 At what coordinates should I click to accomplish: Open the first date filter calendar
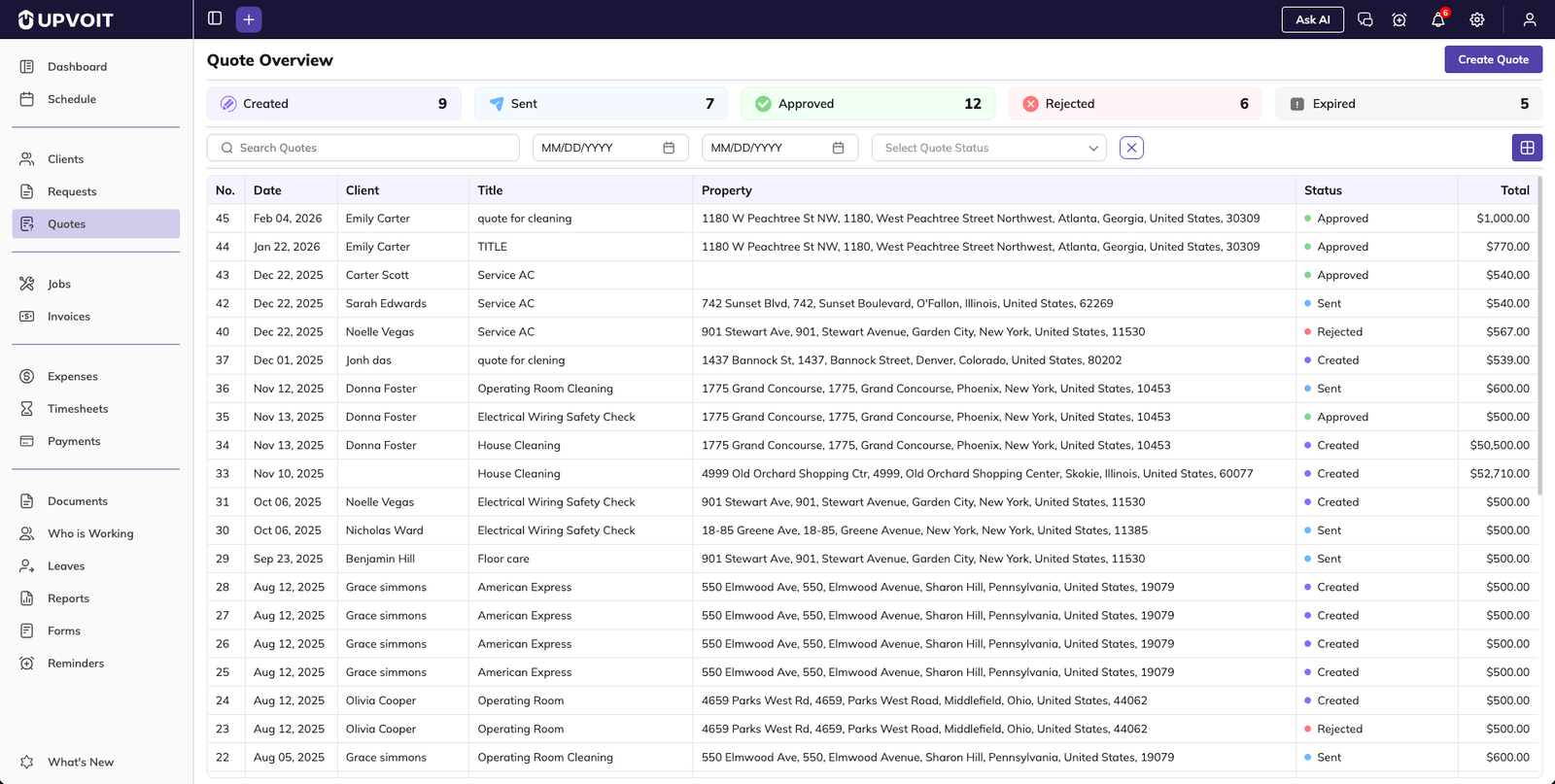click(x=669, y=148)
